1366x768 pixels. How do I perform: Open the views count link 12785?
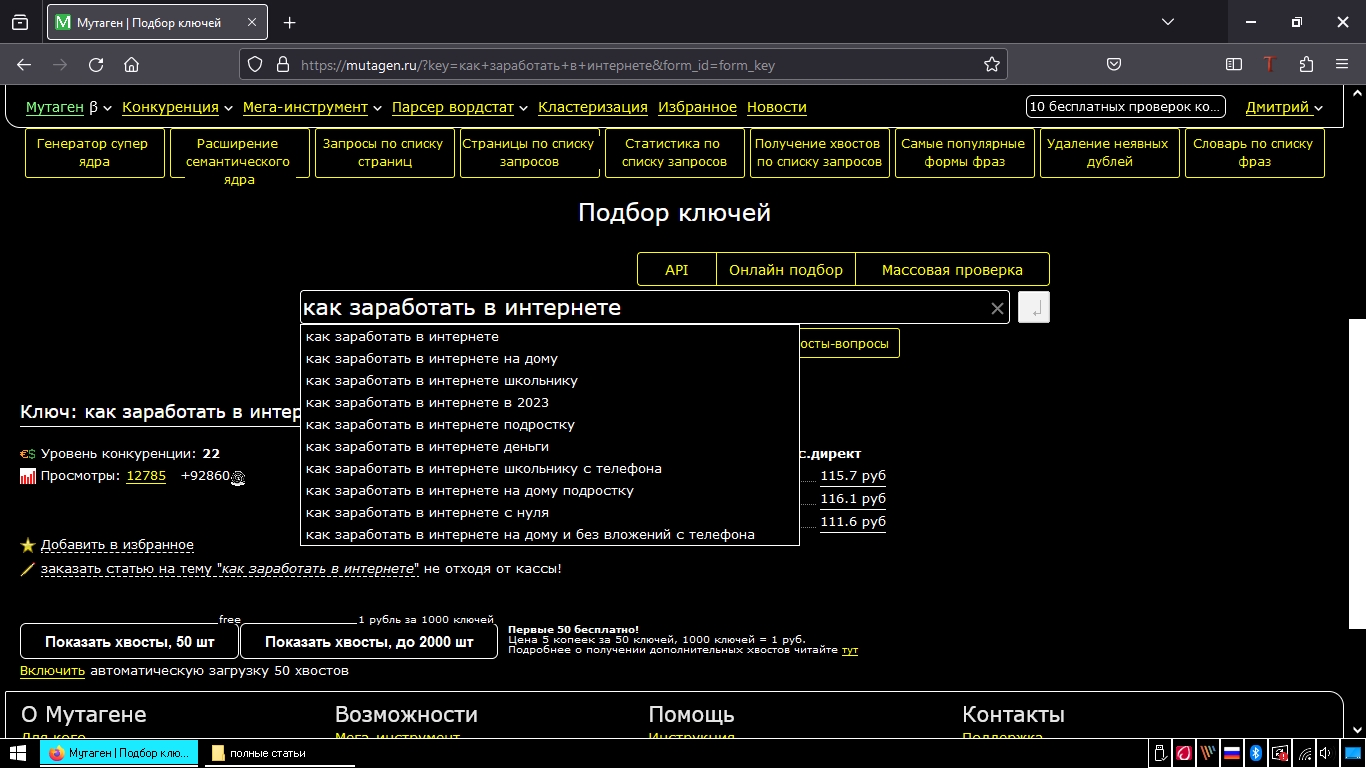point(146,476)
